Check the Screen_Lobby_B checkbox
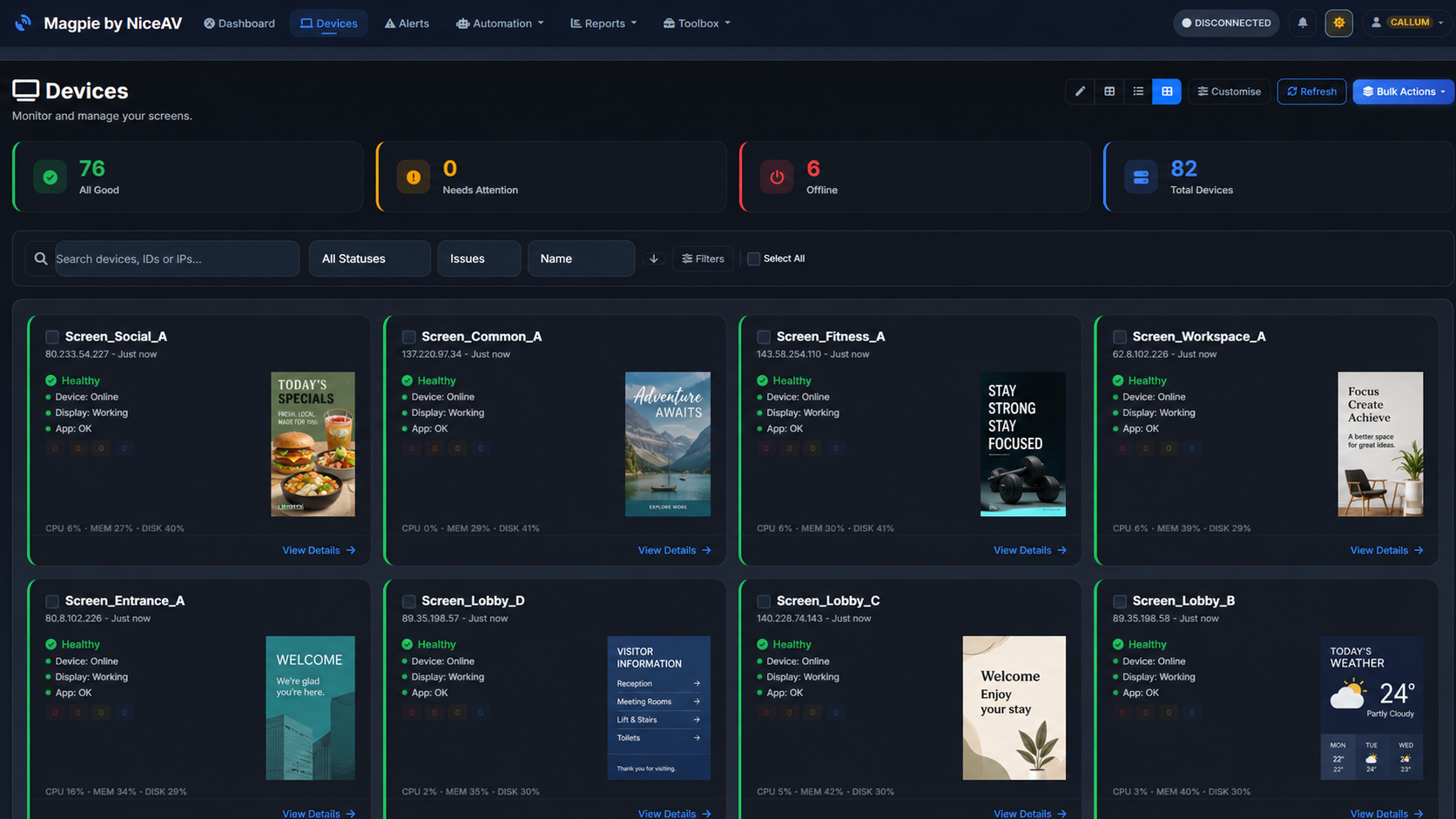Screen dimensions: 1456x819 click(1120, 601)
